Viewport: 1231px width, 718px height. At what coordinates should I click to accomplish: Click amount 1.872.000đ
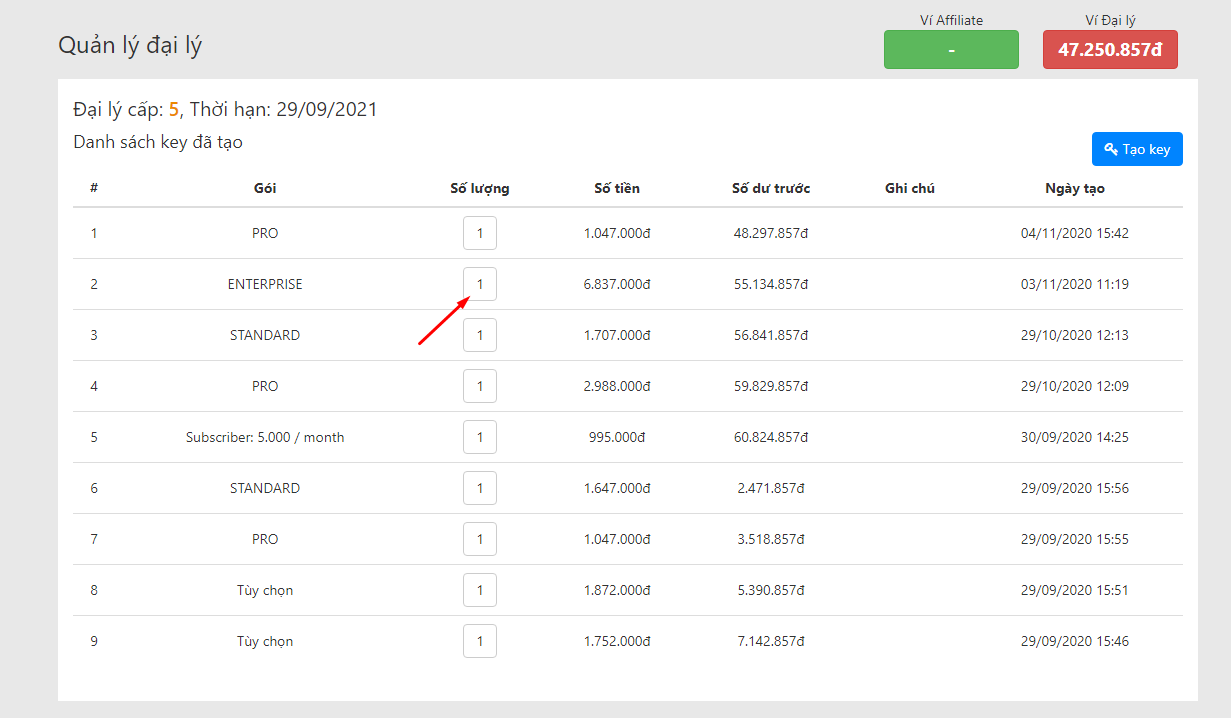point(617,590)
